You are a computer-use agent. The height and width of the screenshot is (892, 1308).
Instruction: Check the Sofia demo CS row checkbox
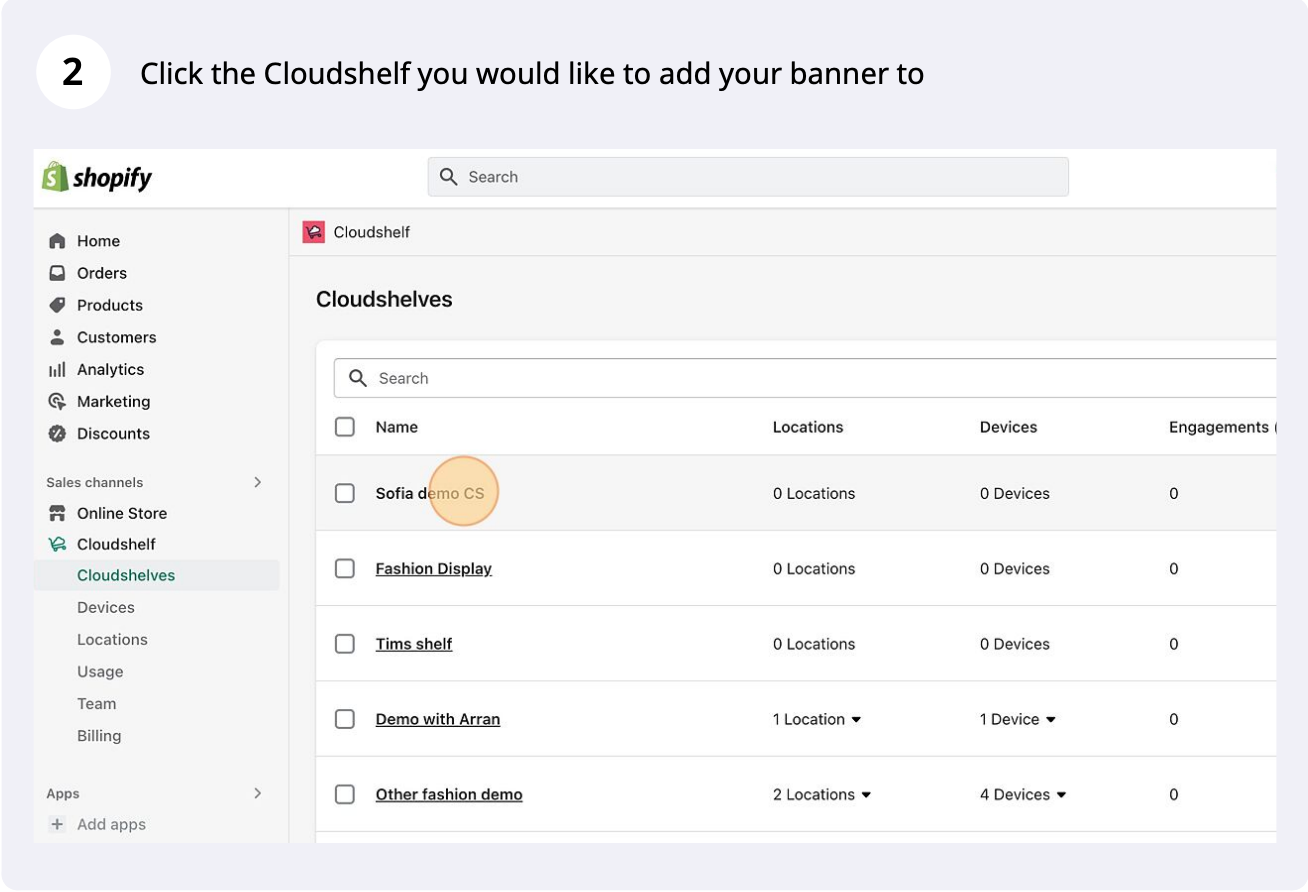point(345,493)
